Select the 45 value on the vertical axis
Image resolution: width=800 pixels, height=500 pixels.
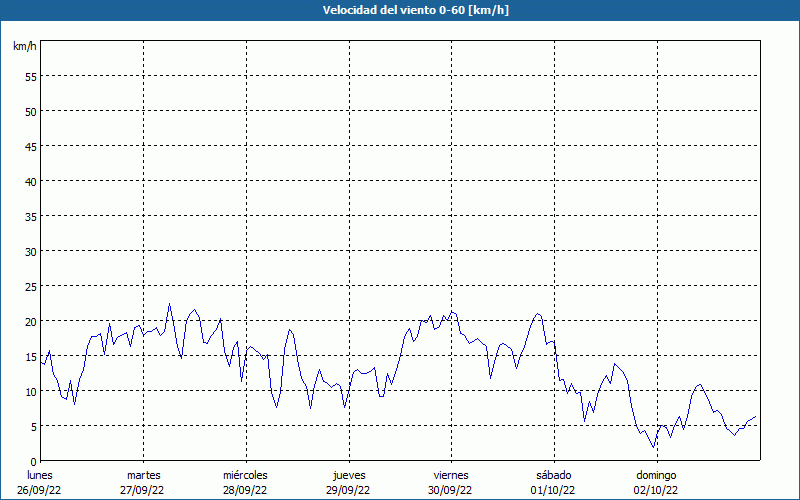pos(31,146)
